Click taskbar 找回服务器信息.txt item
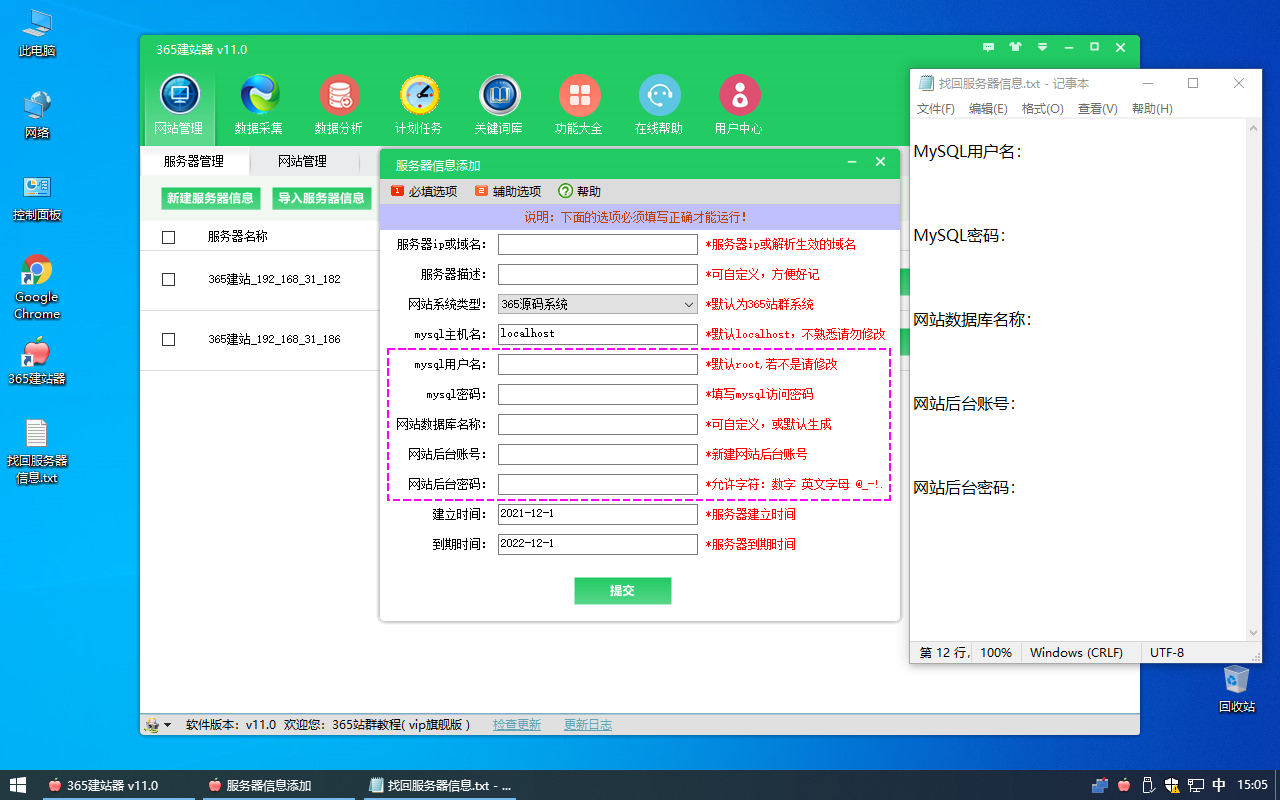The image size is (1280, 800). (x=438, y=785)
